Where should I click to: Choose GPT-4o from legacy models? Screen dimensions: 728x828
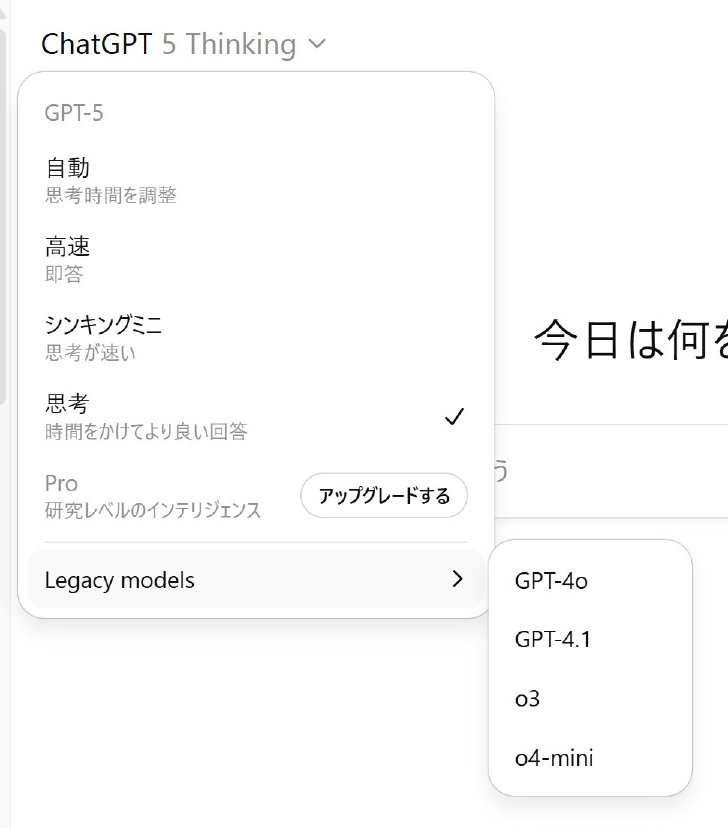click(x=590, y=581)
